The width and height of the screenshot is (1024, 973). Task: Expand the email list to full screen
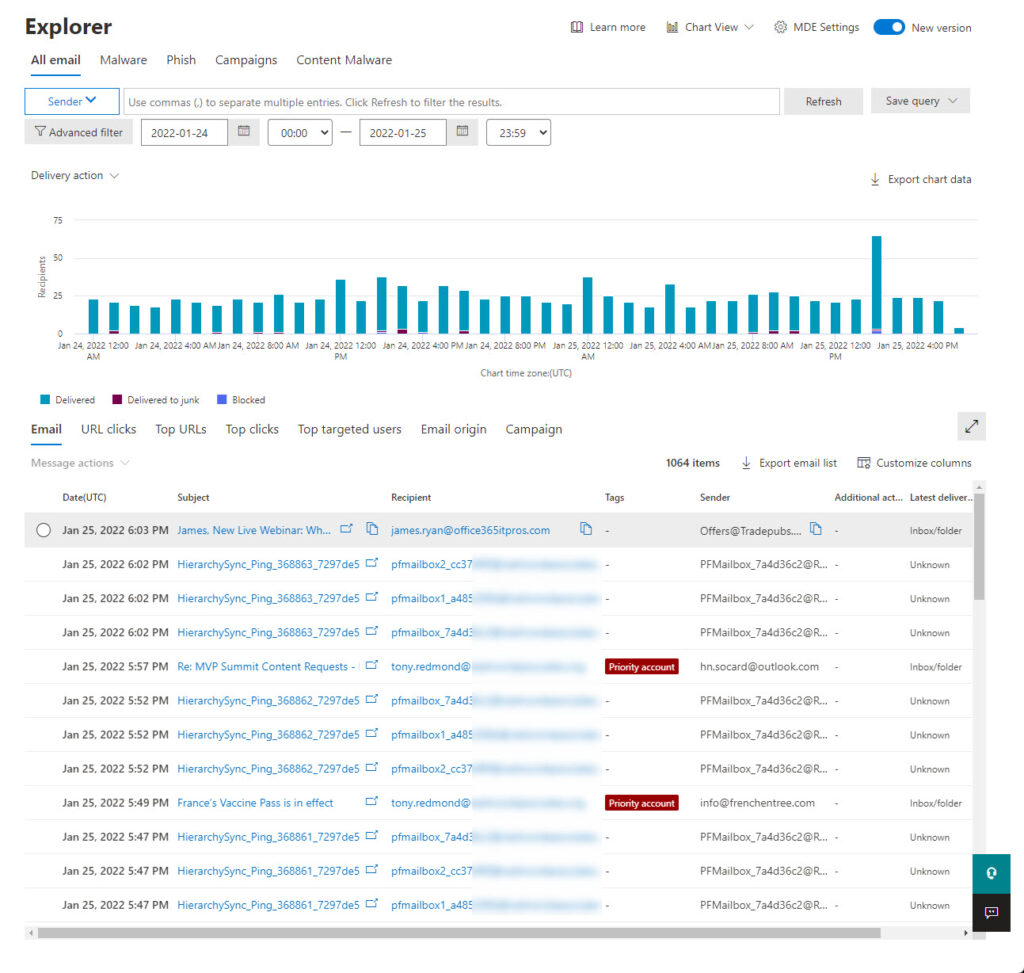972,426
